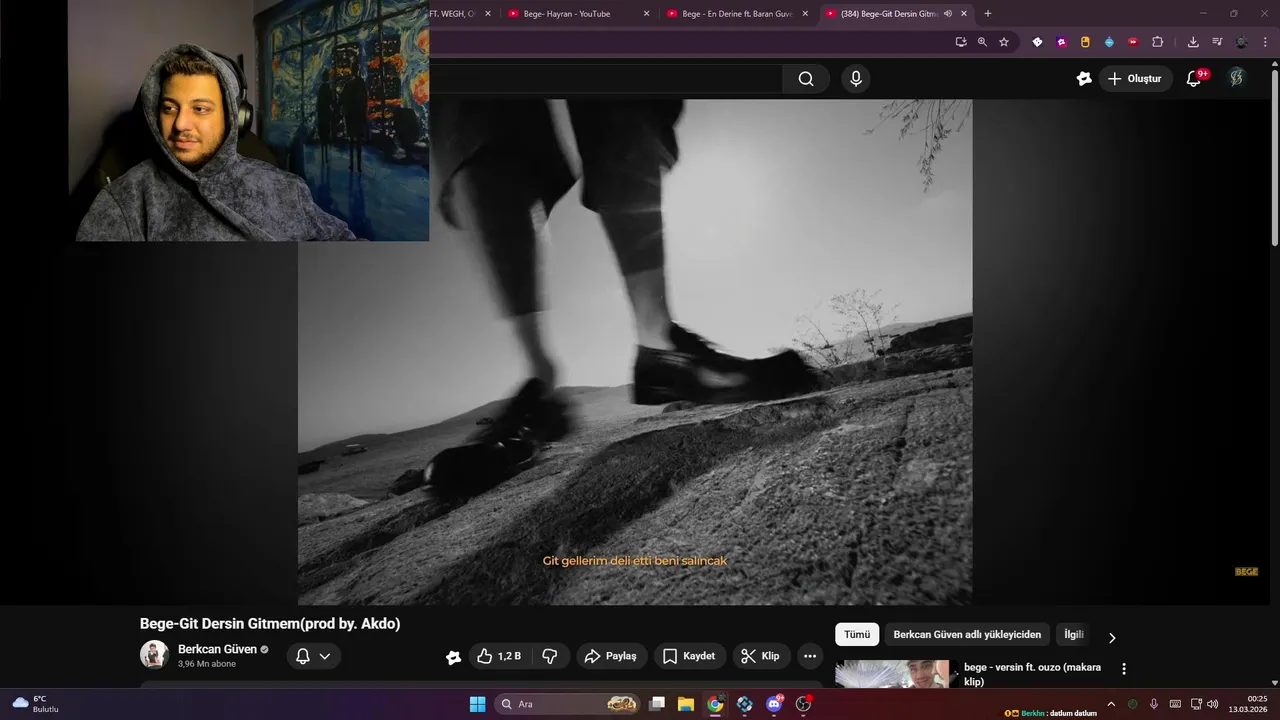Image resolution: width=1280 pixels, height=720 pixels.
Task: Open the browser extensions puzzle icon
Action: 1158,42
